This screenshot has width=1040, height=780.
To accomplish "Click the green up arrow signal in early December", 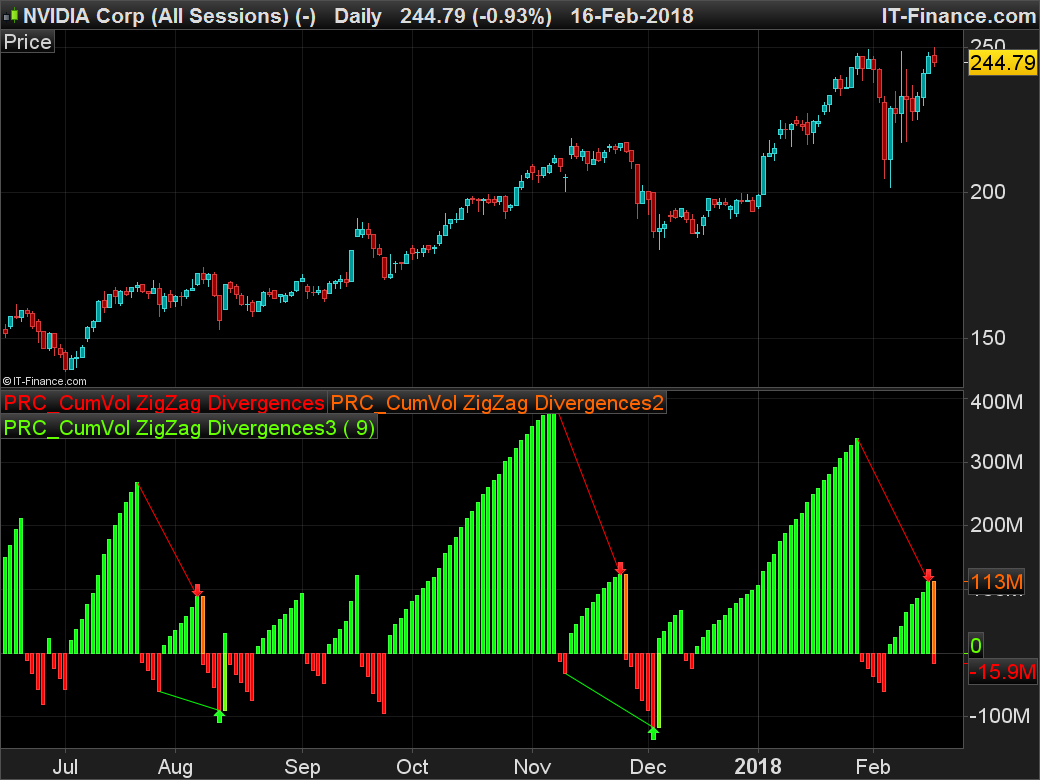I will click(x=653, y=733).
